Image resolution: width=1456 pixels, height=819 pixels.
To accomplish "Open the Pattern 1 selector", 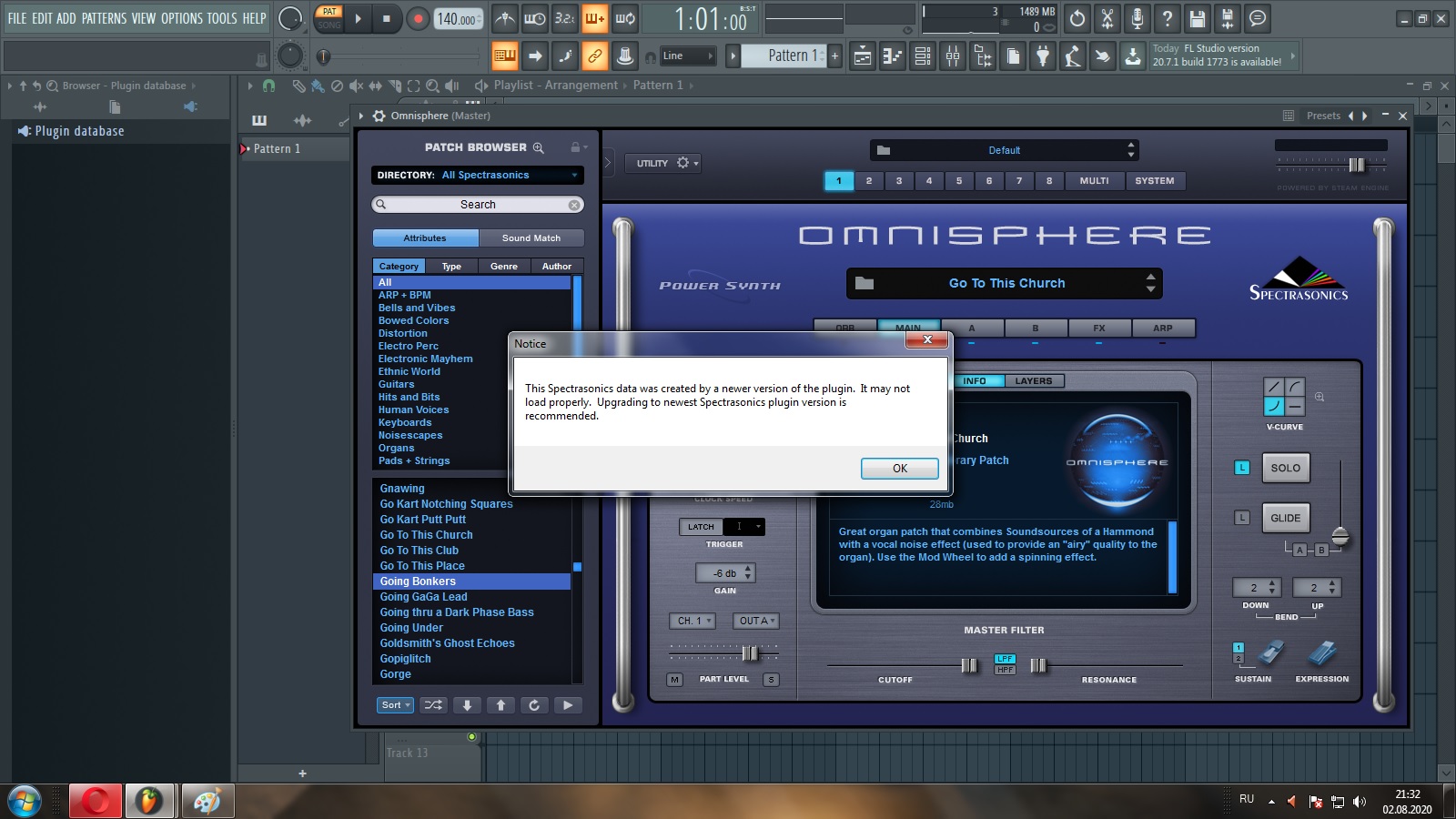I will [784, 56].
